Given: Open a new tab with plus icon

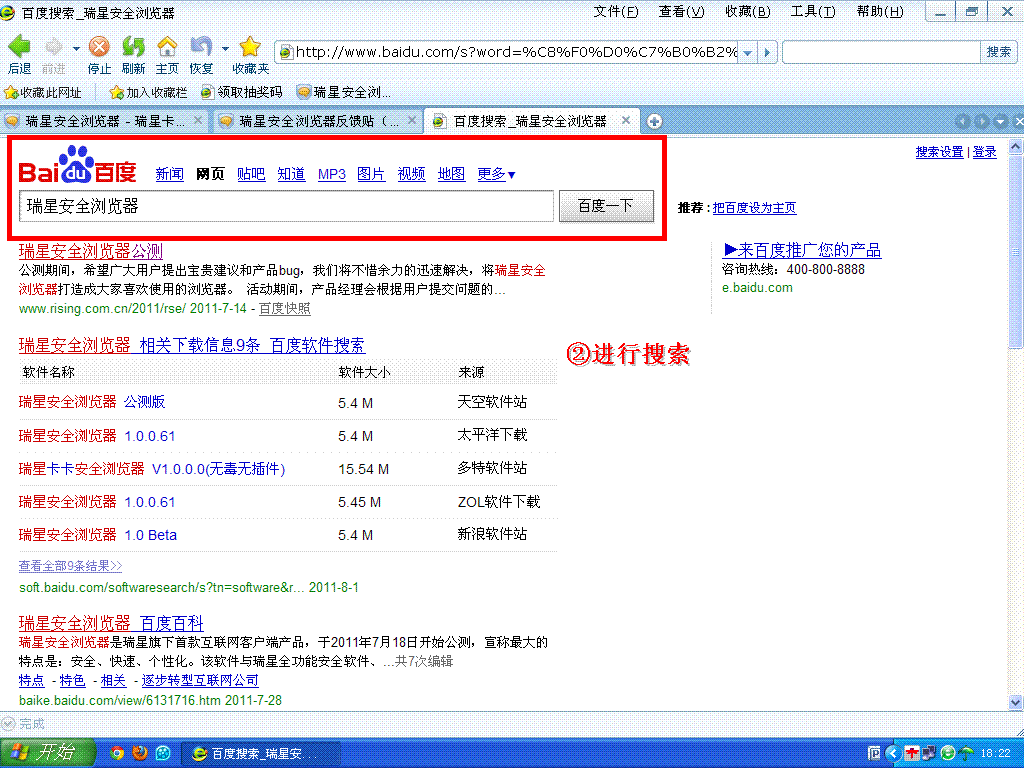Looking at the screenshot, I should point(654,121).
